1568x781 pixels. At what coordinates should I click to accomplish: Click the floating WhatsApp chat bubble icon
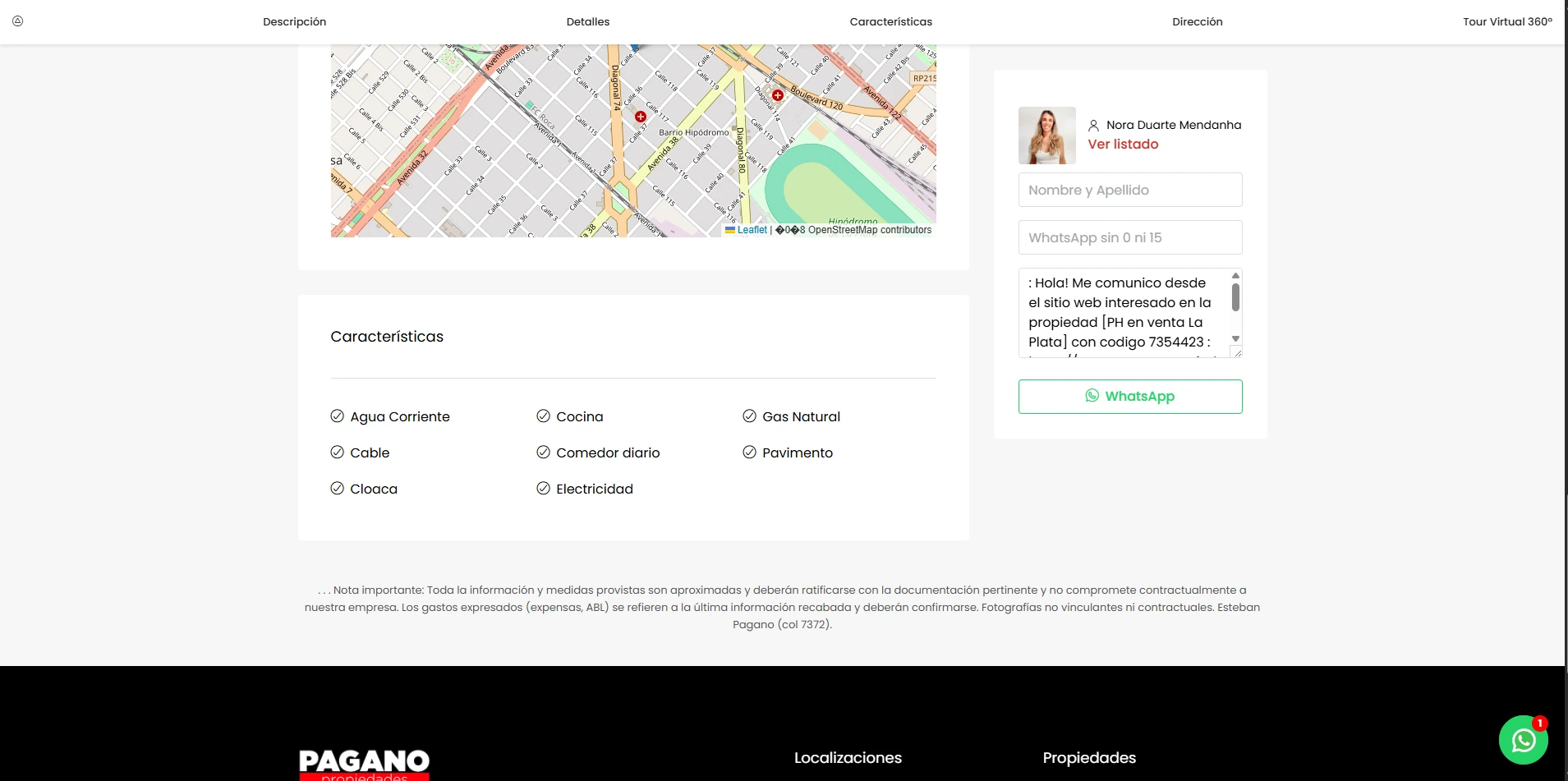point(1523,740)
